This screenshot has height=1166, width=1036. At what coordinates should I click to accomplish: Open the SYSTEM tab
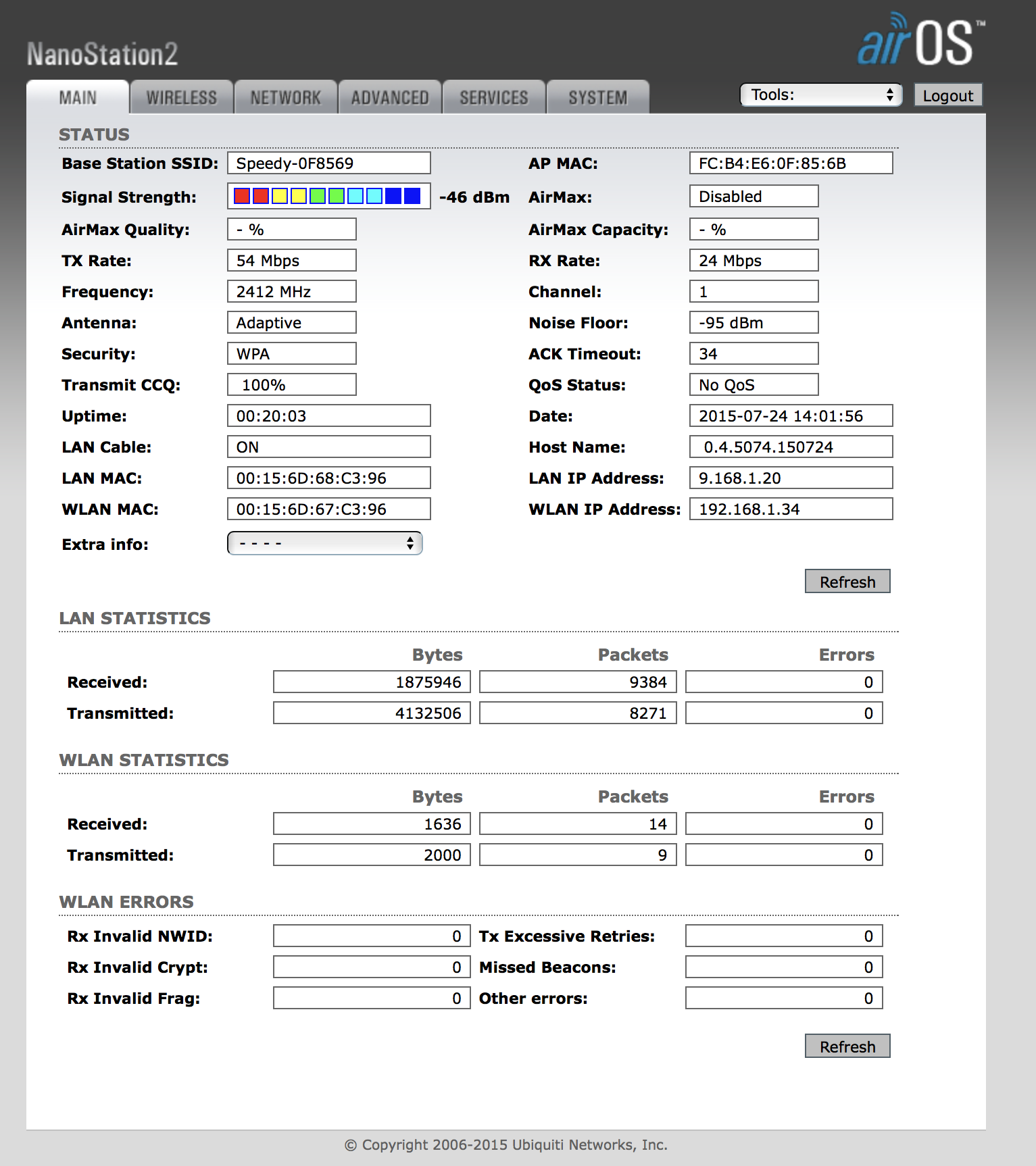[x=598, y=98]
